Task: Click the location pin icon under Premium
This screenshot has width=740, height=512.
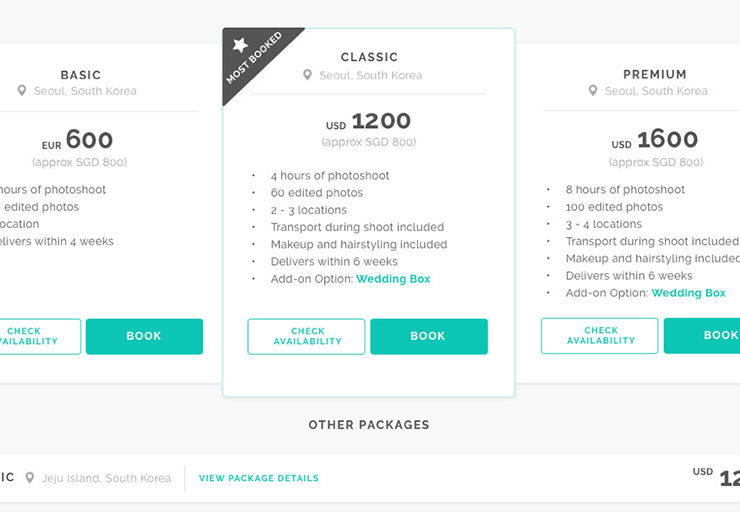Action: click(x=593, y=91)
